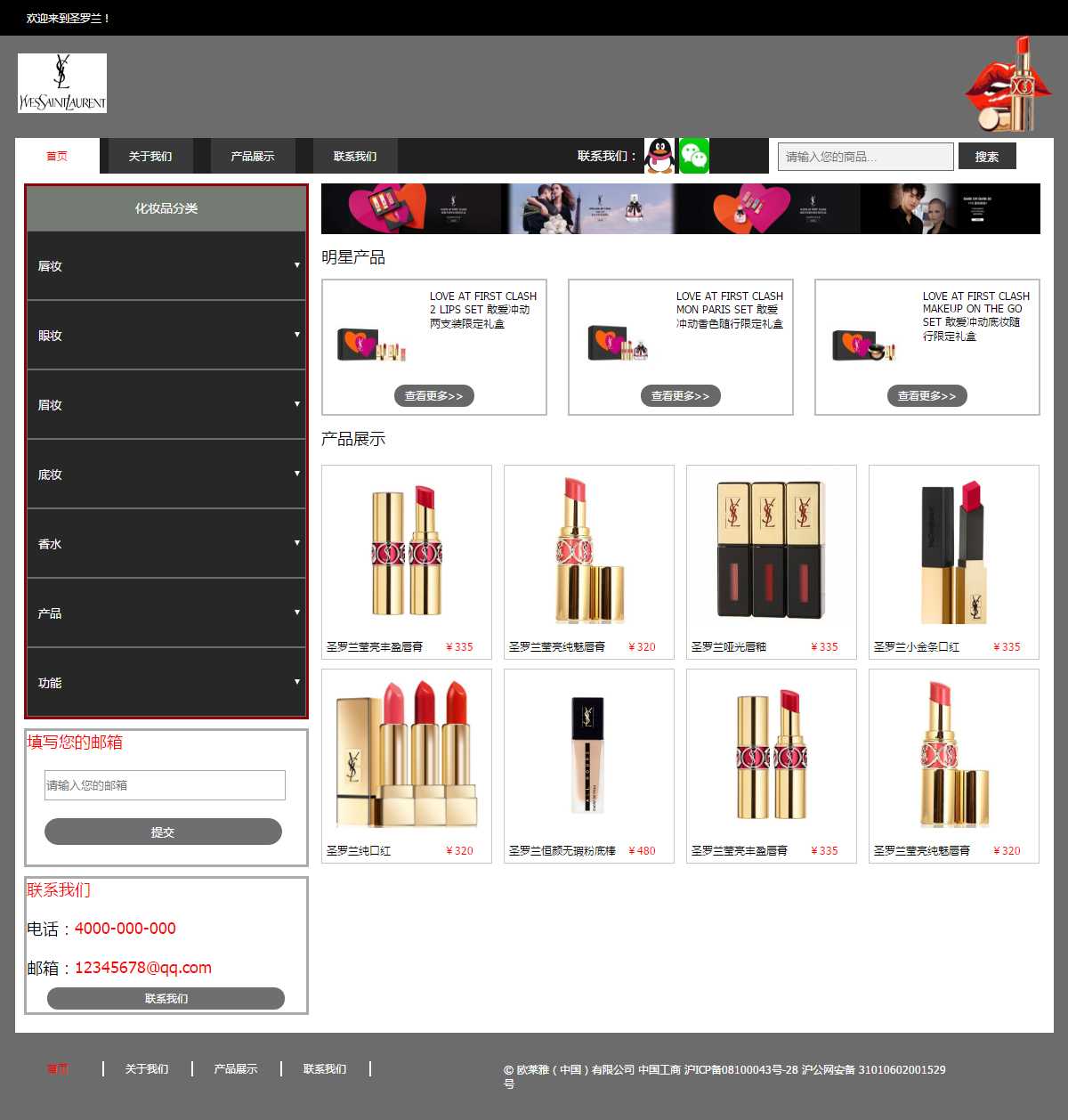Open 联系我们 link in footer

pyautogui.click(x=325, y=1068)
